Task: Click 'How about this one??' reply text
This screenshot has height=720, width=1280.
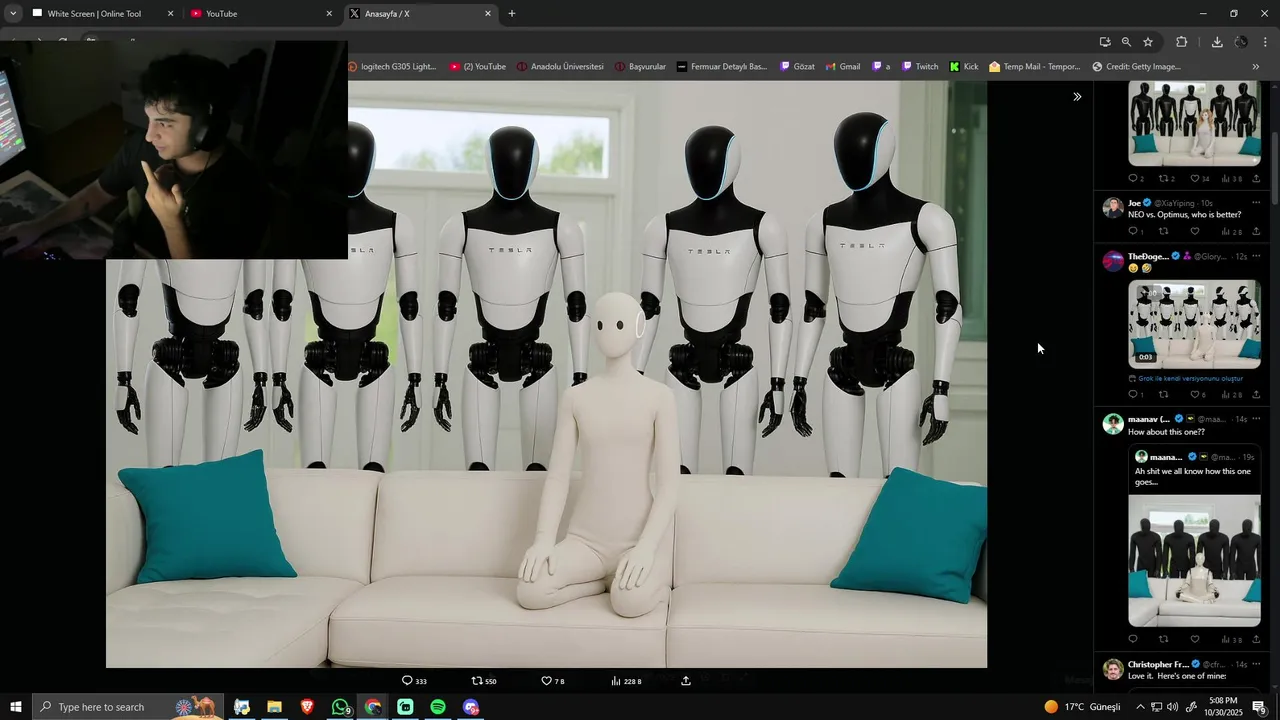Action: pyautogui.click(x=1166, y=432)
